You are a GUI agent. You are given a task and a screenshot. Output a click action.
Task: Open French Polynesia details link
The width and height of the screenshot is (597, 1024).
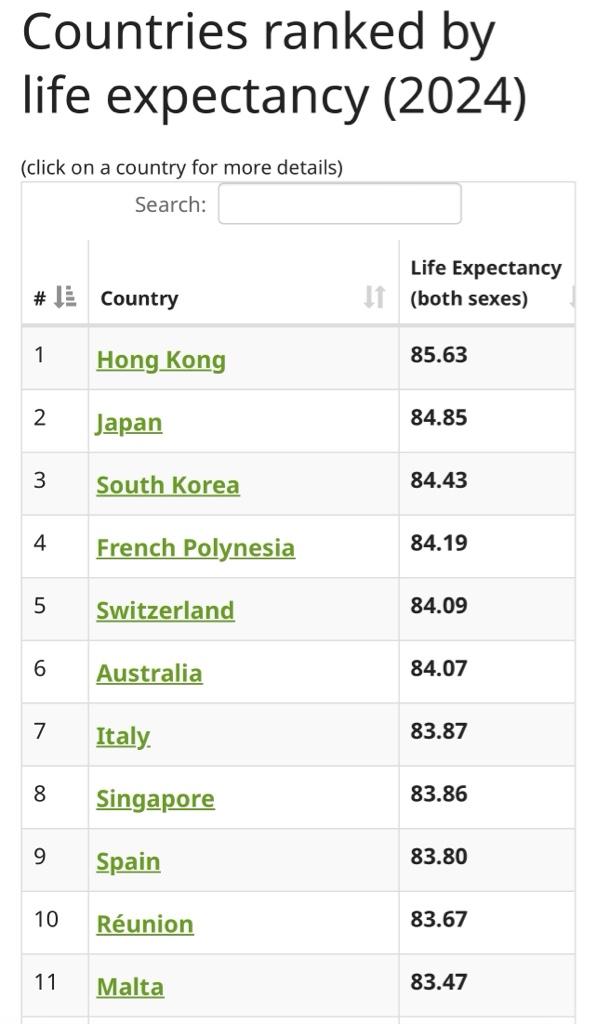point(195,548)
